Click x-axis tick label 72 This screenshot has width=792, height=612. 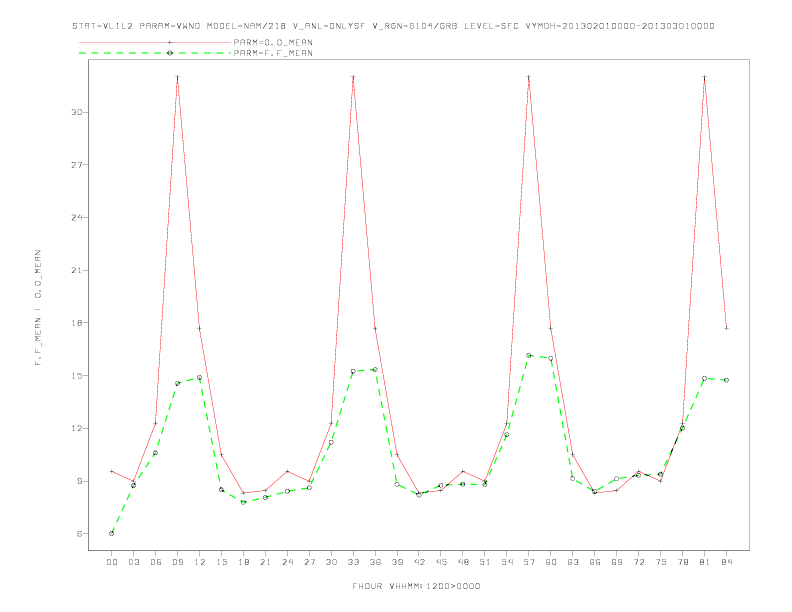tap(639, 562)
